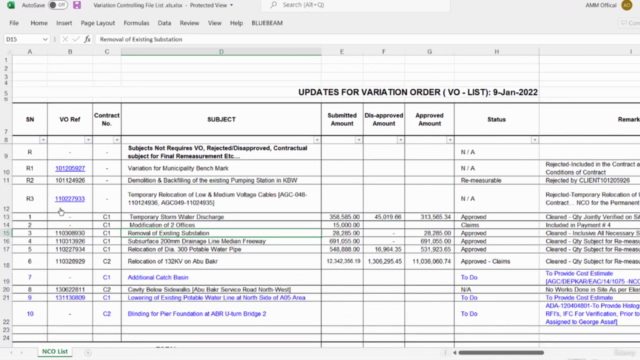Viewport: 640px width, 360px height.
Task: Open the Formulas tab
Action: coord(136,23)
